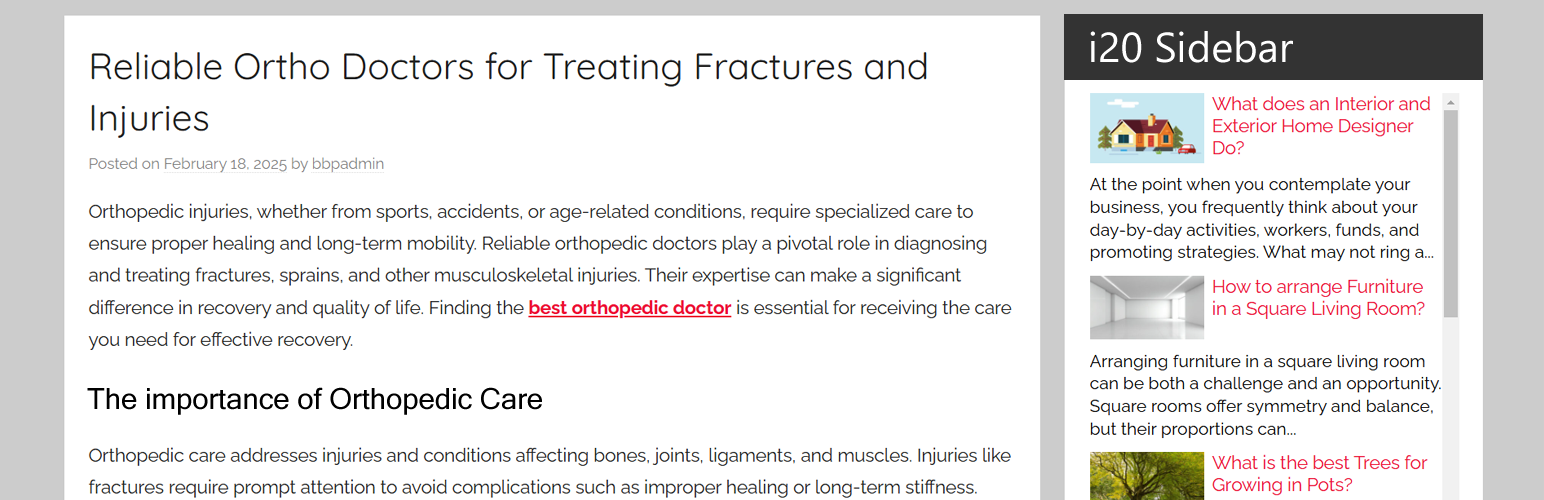This screenshot has width=1544, height=500.
Task: Open the Furniture in a Square Living Room article
Action: click(1317, 298)
